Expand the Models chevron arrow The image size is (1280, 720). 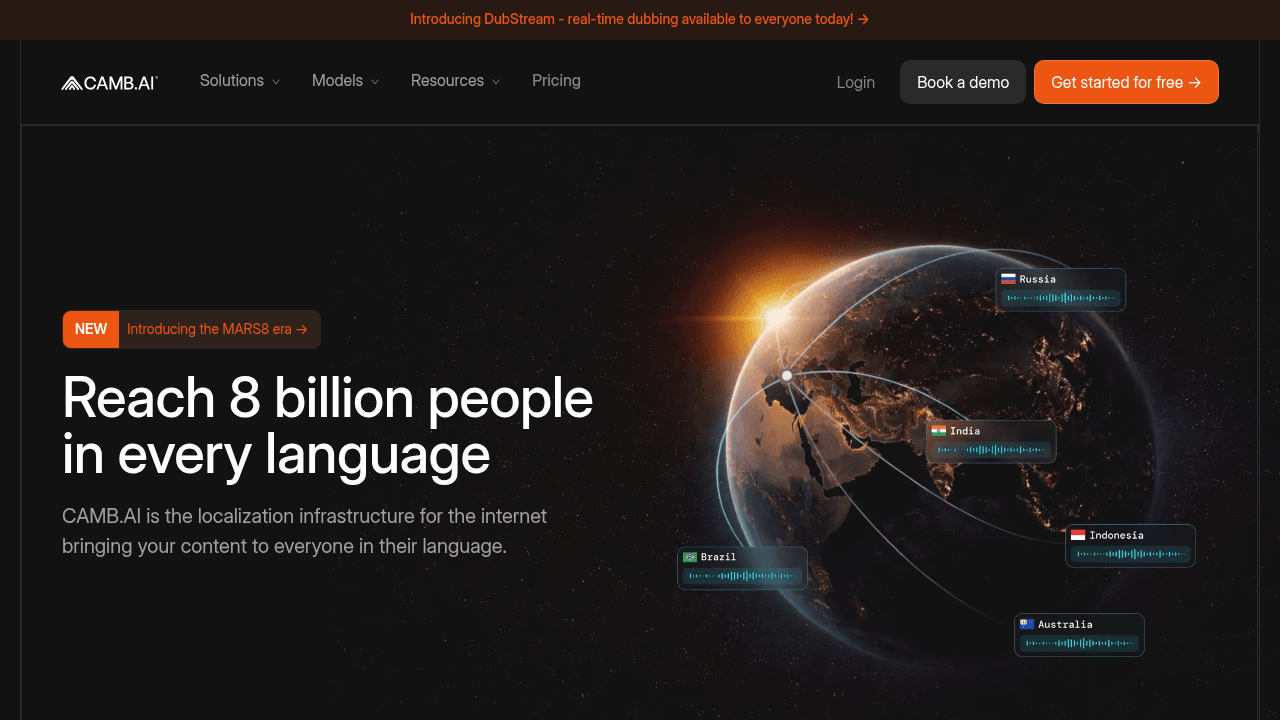(375, 82)
